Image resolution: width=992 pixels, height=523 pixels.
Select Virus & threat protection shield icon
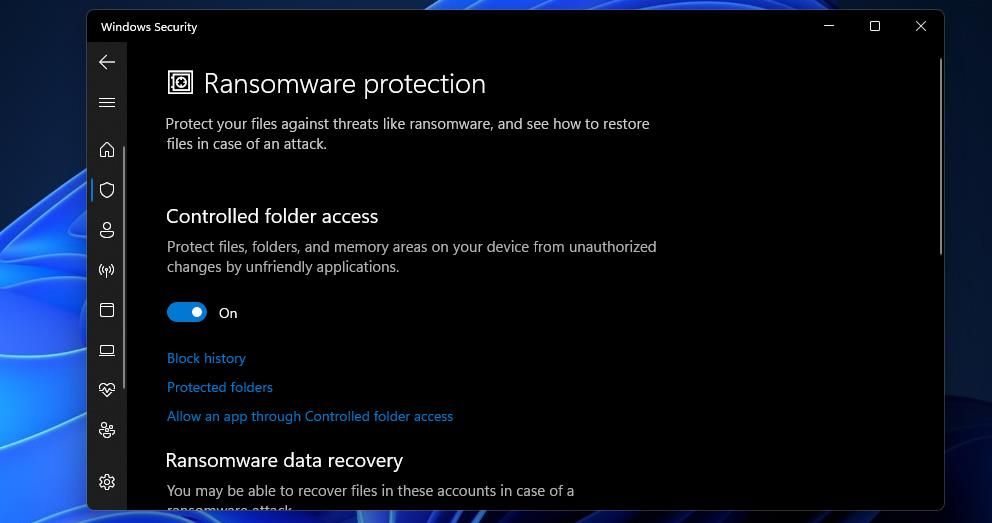[107, 190]
